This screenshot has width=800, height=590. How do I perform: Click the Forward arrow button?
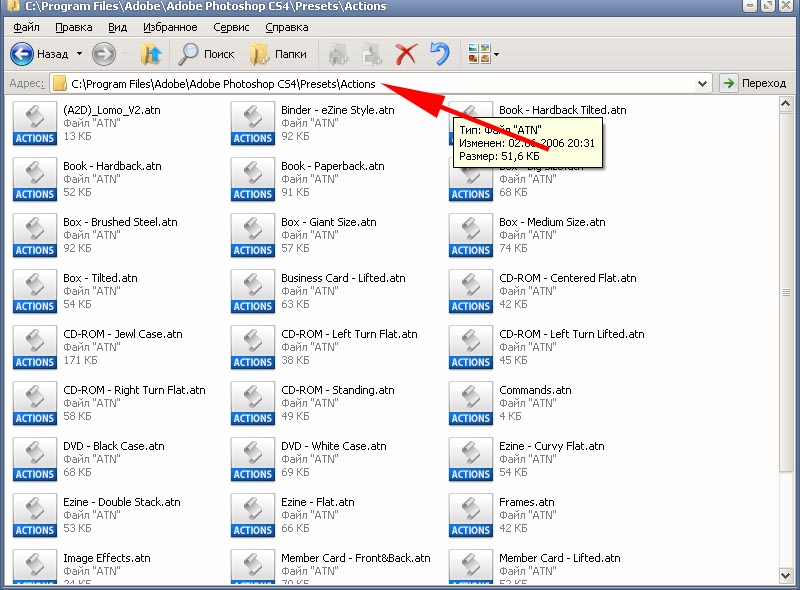pyautogui.click(x=104, y=54)
